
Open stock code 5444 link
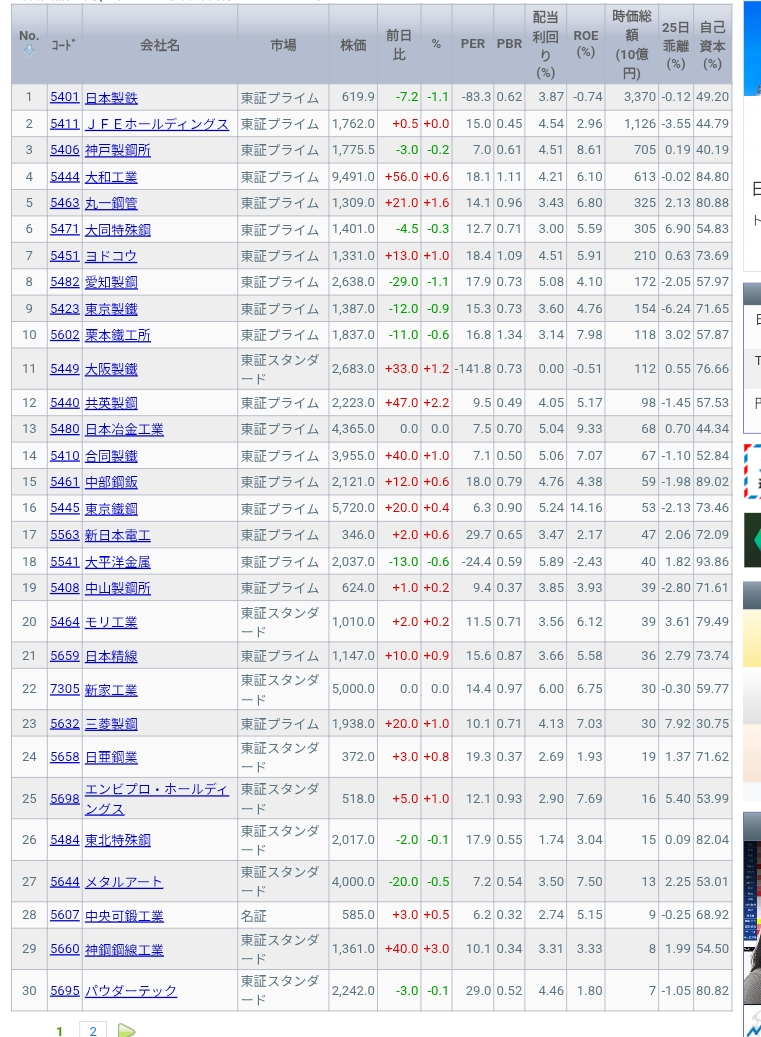click(x=64, y=177)
